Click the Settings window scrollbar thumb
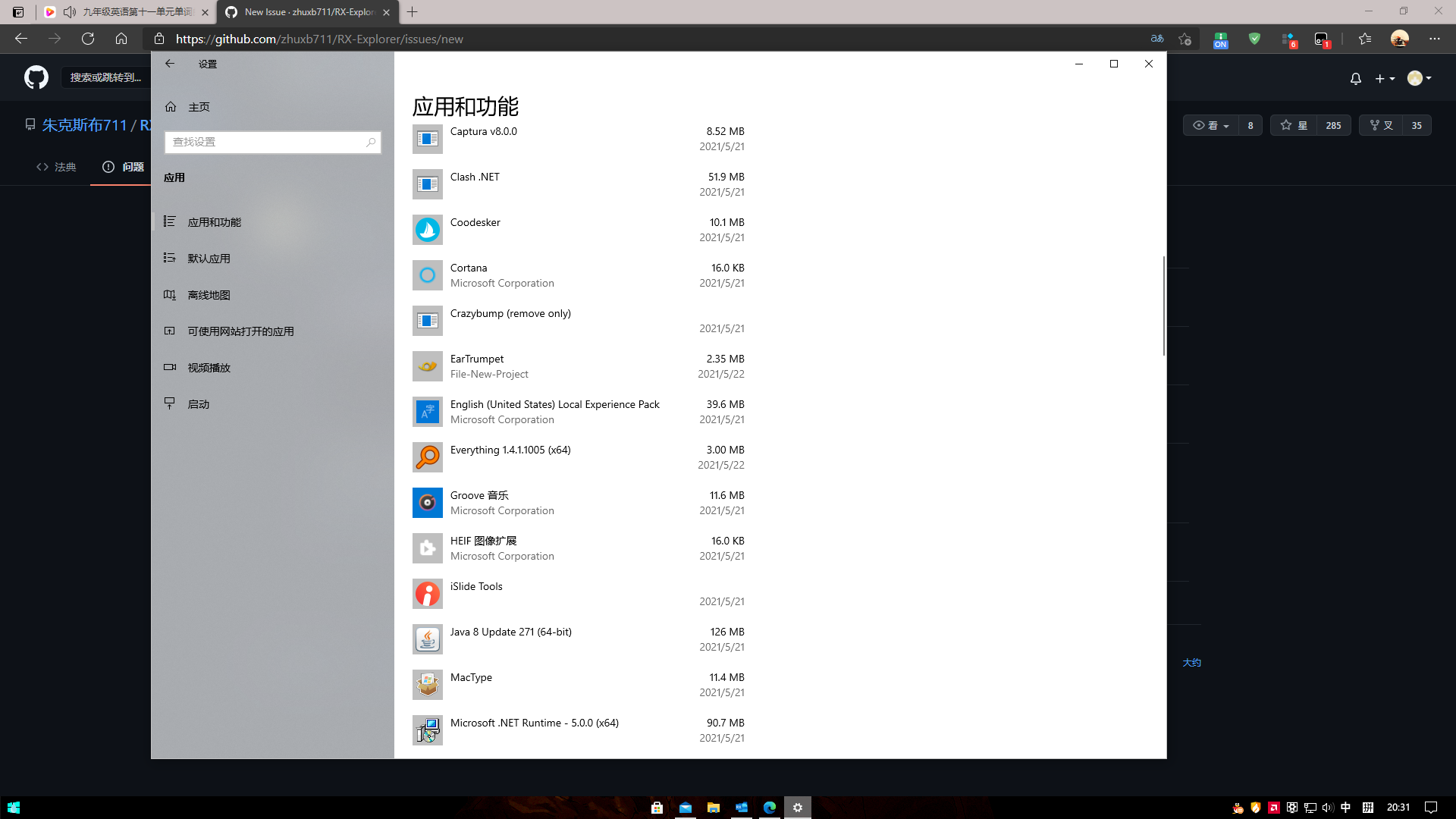The image size is (1456, 819). 1163,306
